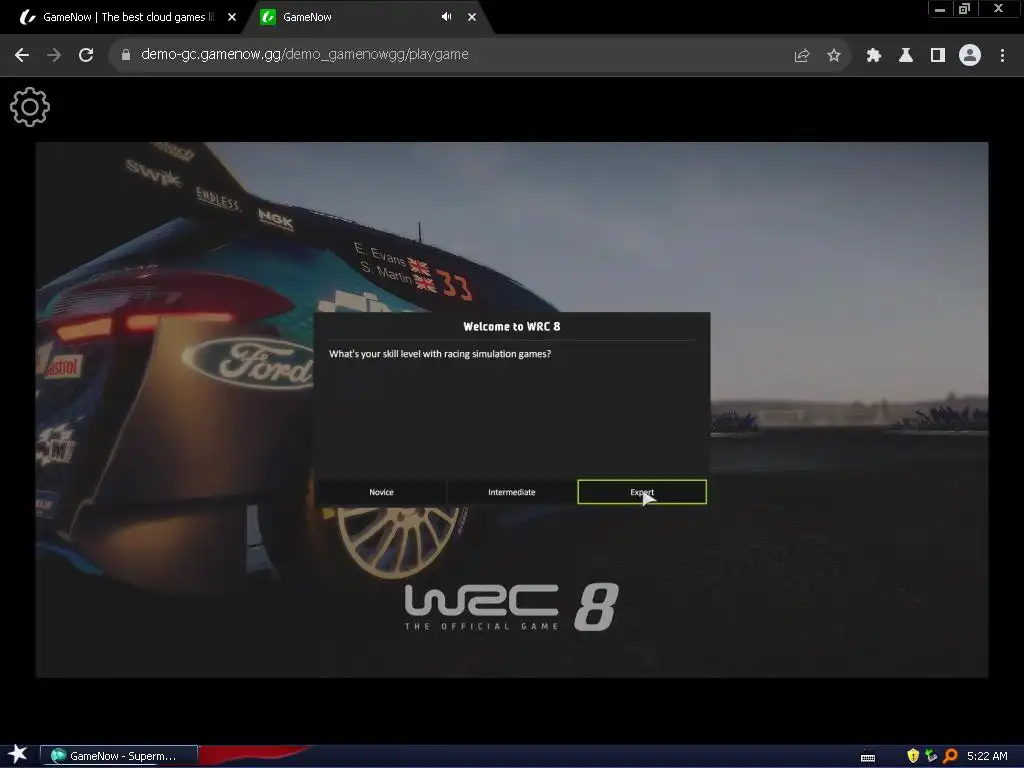Open the magnifier search tray icon
1024x768 pixels.
coord(950,756)
